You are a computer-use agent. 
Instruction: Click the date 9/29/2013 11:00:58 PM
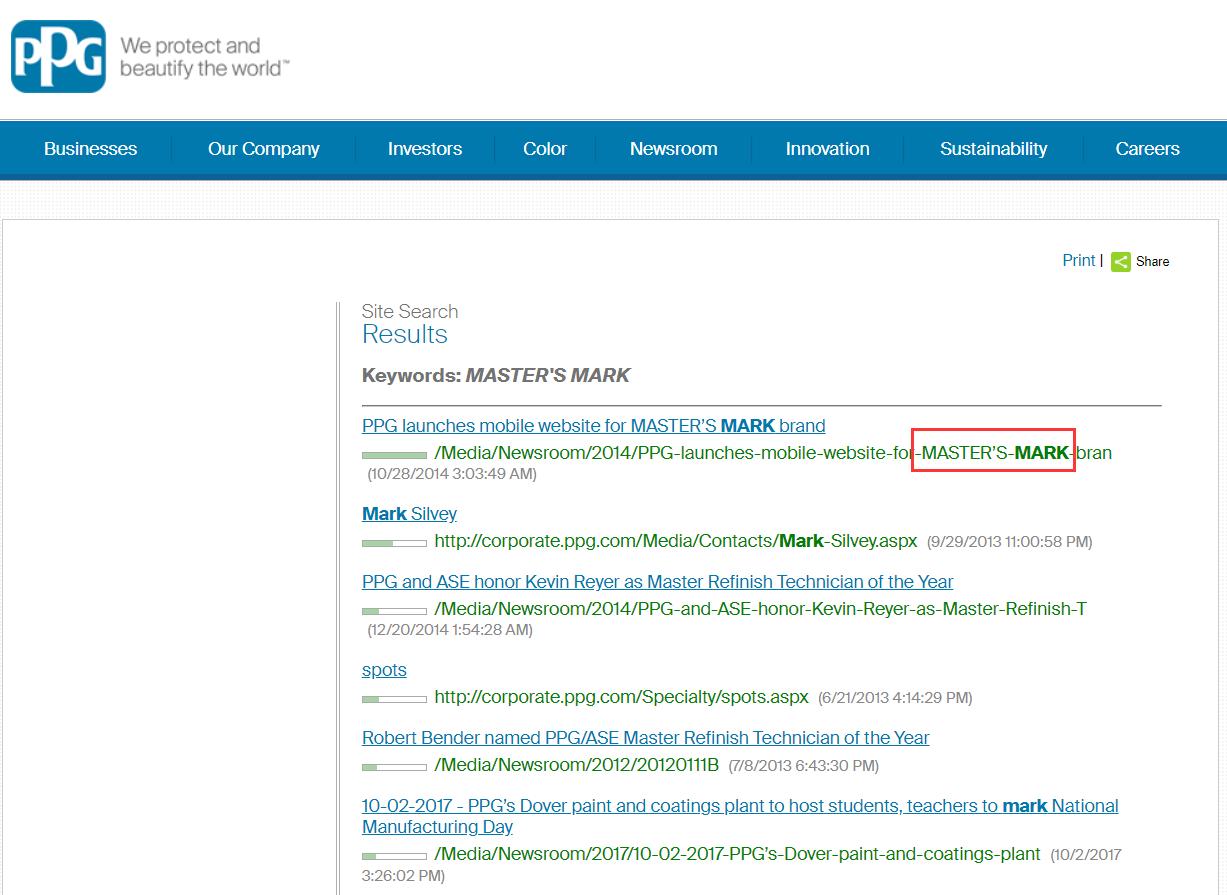coord(1010,542)
